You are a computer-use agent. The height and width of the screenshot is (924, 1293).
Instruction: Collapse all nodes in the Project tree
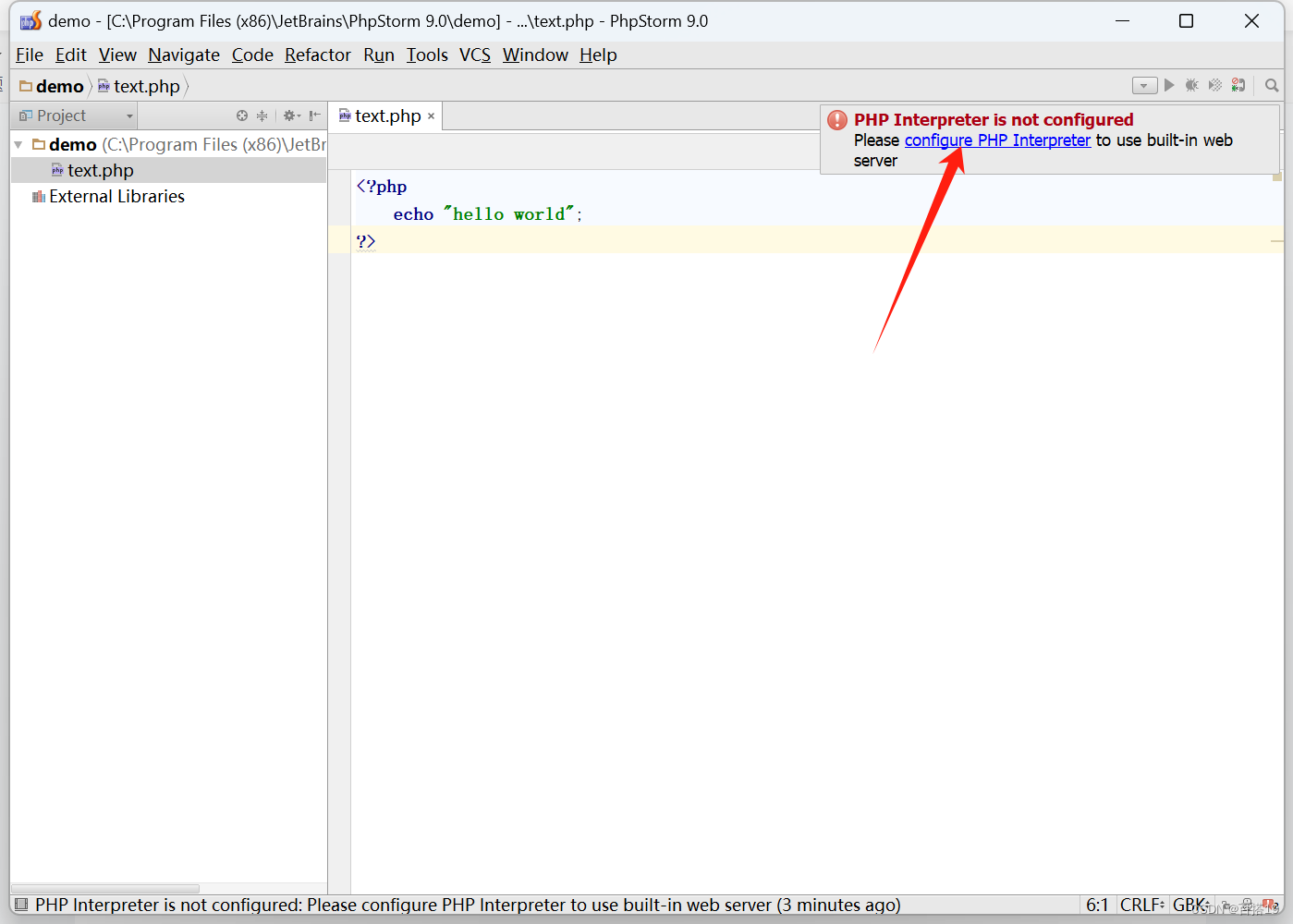pos(262,115)
